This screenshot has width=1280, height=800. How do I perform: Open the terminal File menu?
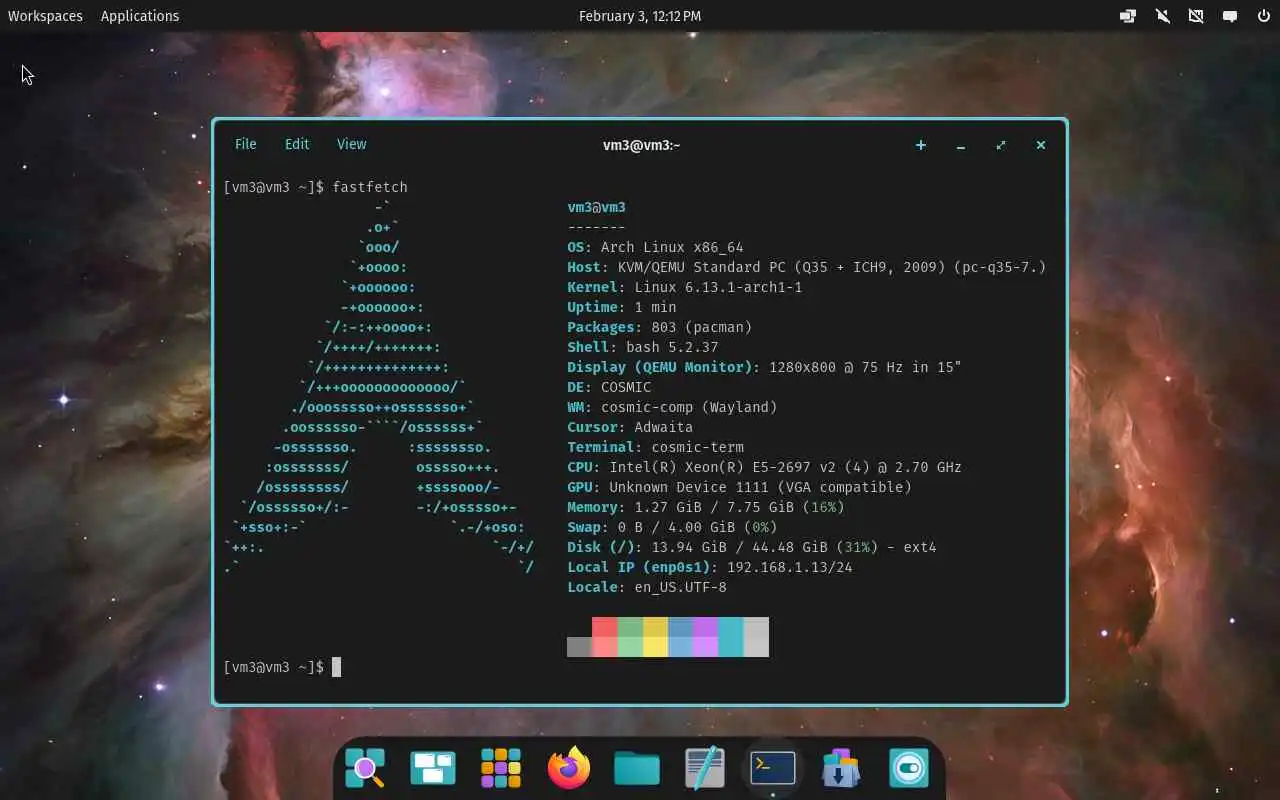point(246,144)
